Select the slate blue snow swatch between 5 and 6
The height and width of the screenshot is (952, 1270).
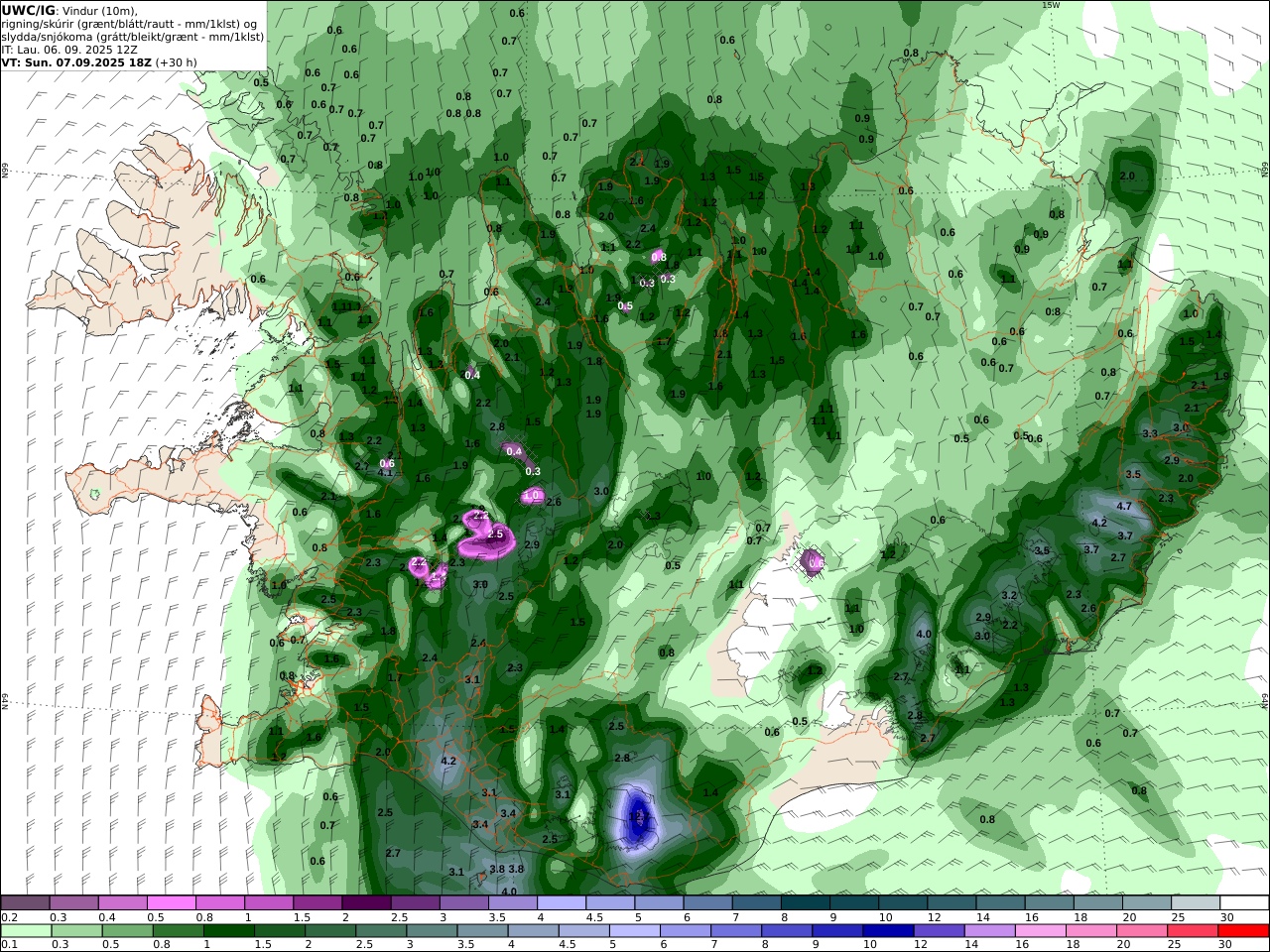pyautogui.click(x=659, y=903)
